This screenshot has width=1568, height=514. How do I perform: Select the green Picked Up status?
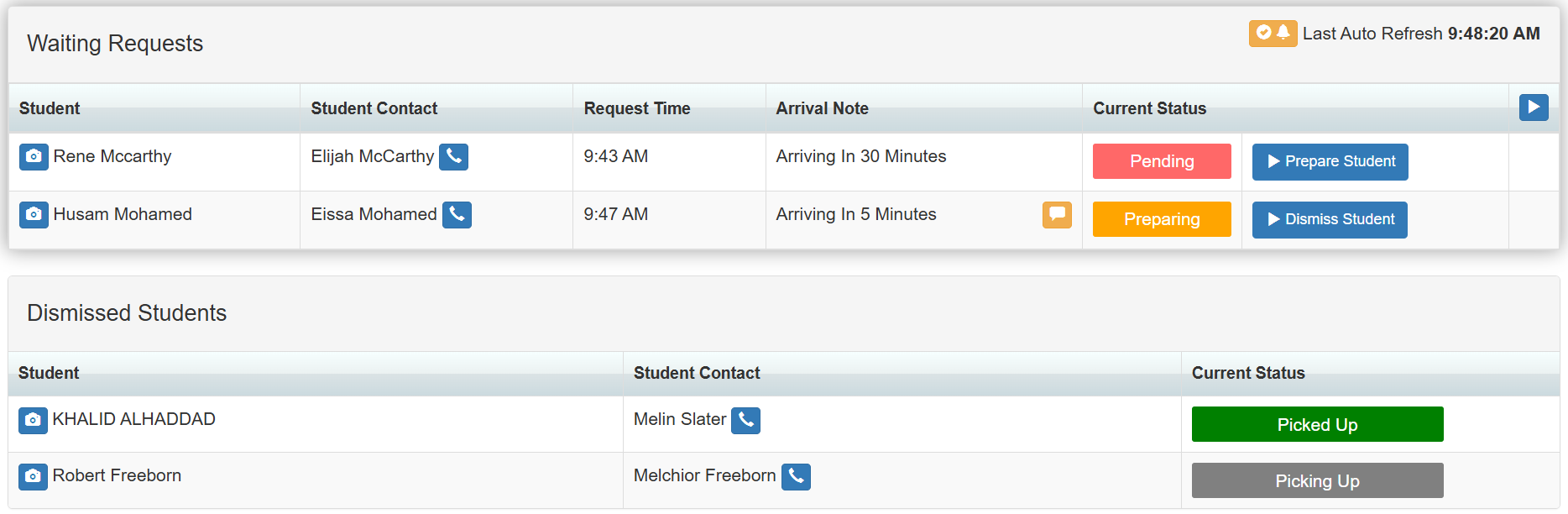click(1317, 424)
